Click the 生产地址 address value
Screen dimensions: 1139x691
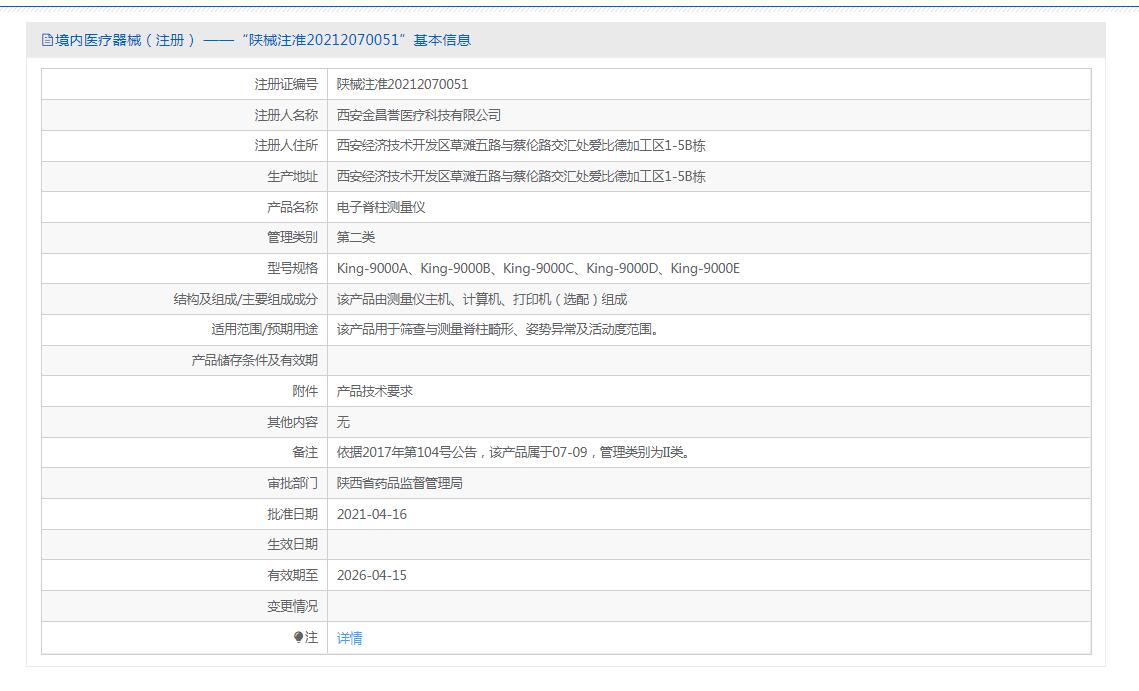pyautogui.click(x=521, y=177)
